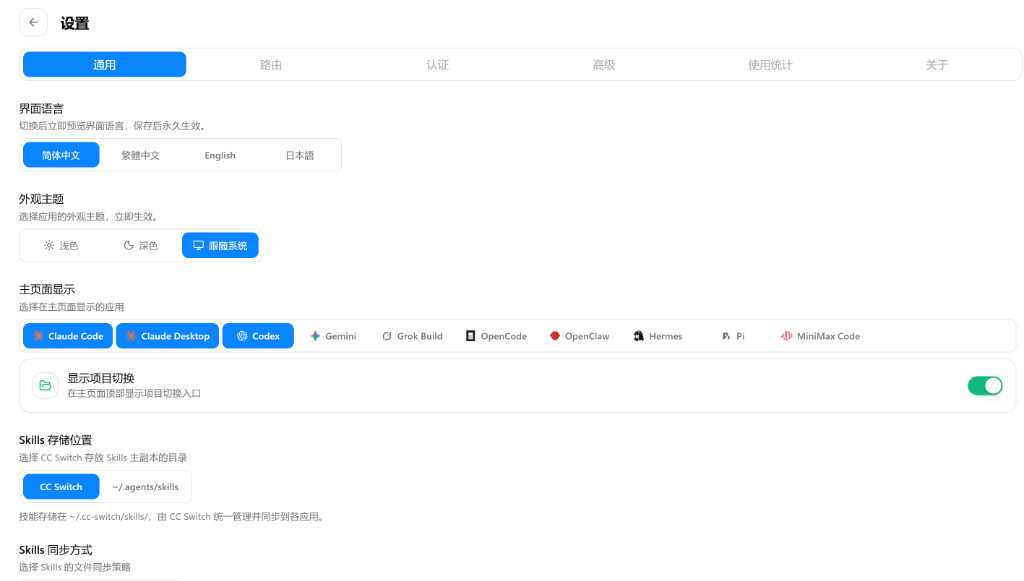1024x581 pixels.
Task: Click the 界面语言 heading
Action: point(41,108)
